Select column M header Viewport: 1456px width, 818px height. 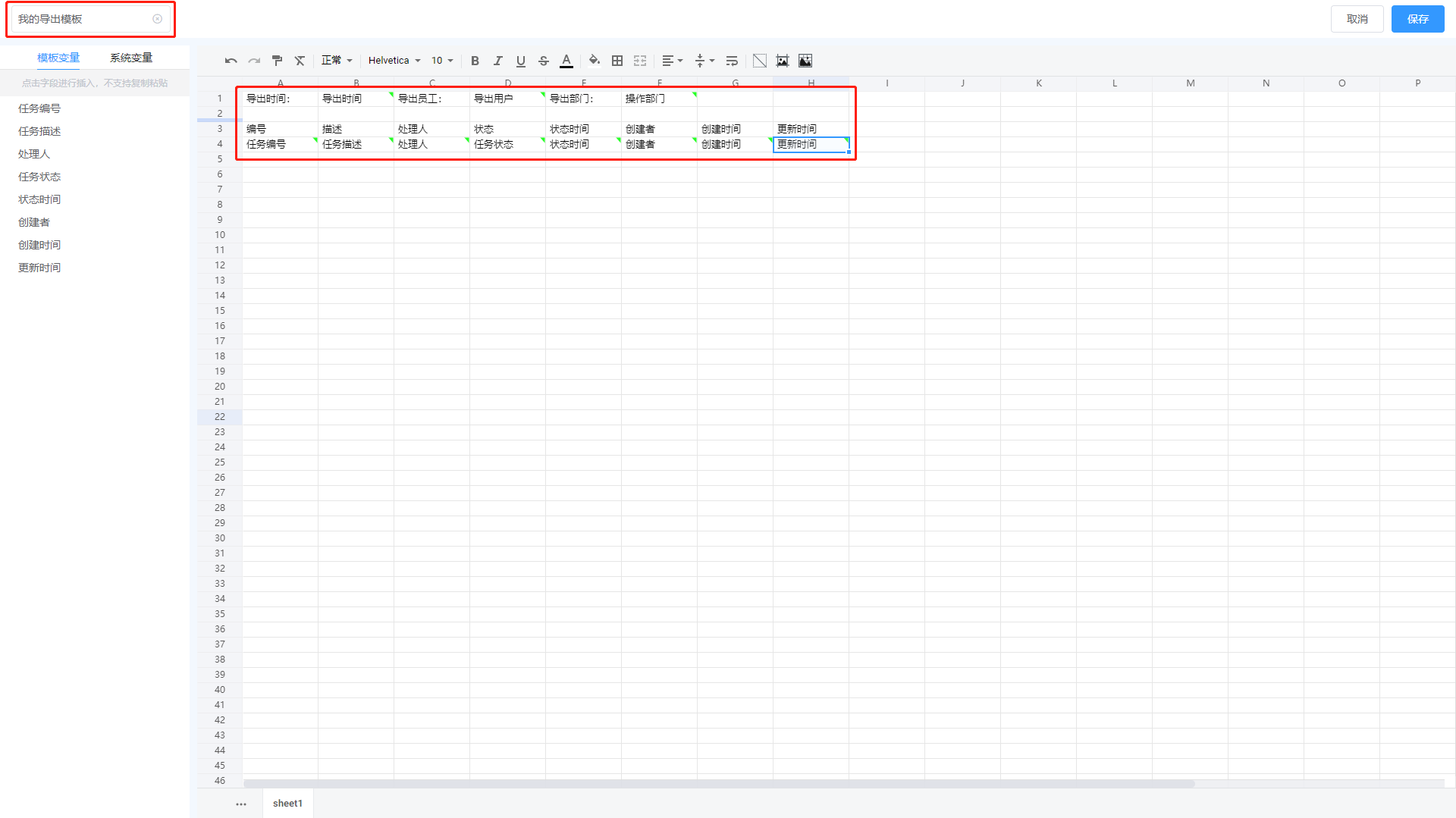1191,83
